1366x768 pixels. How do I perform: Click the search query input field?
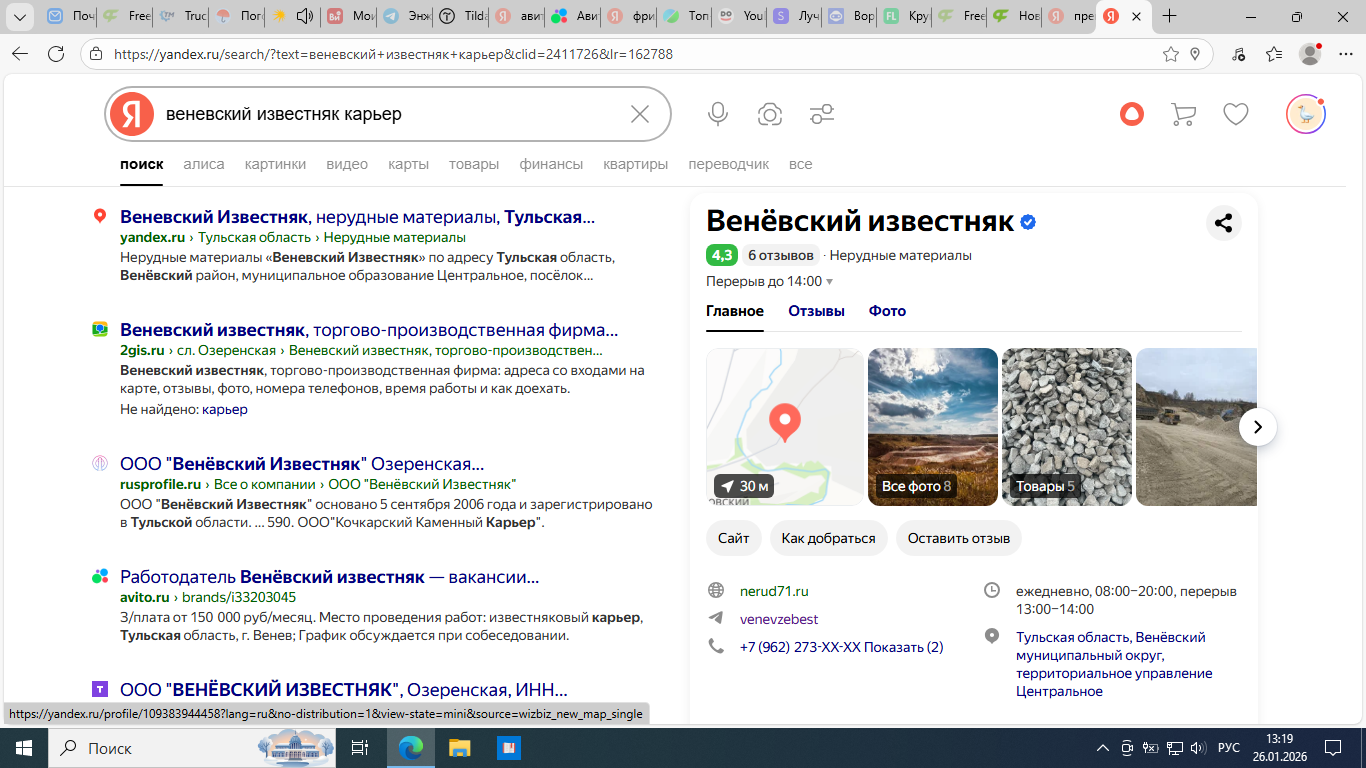click(x=390, y=114)
